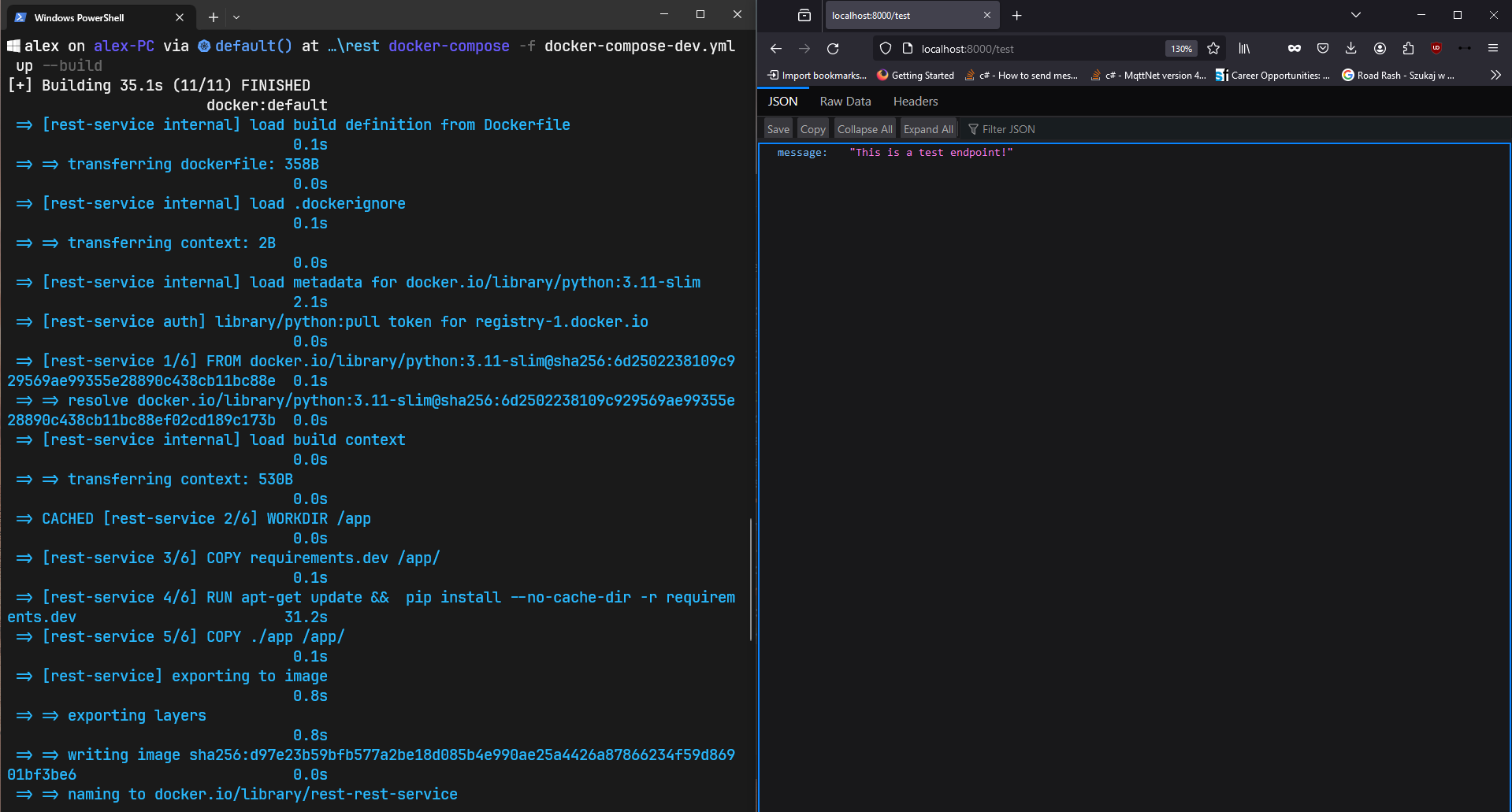Open Career Opportunities bookmark

tap(1272, 76)
